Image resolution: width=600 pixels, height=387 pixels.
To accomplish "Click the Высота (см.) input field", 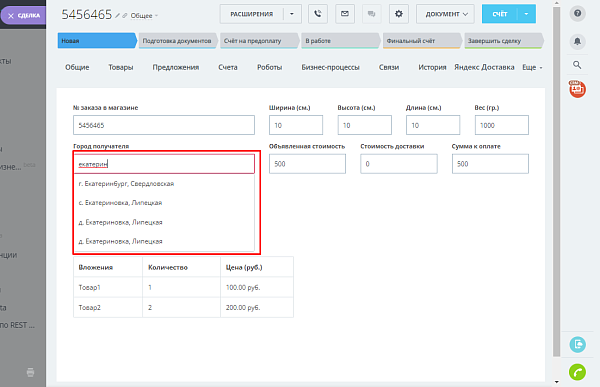I will pyautogui.click(x=364, y=125).
